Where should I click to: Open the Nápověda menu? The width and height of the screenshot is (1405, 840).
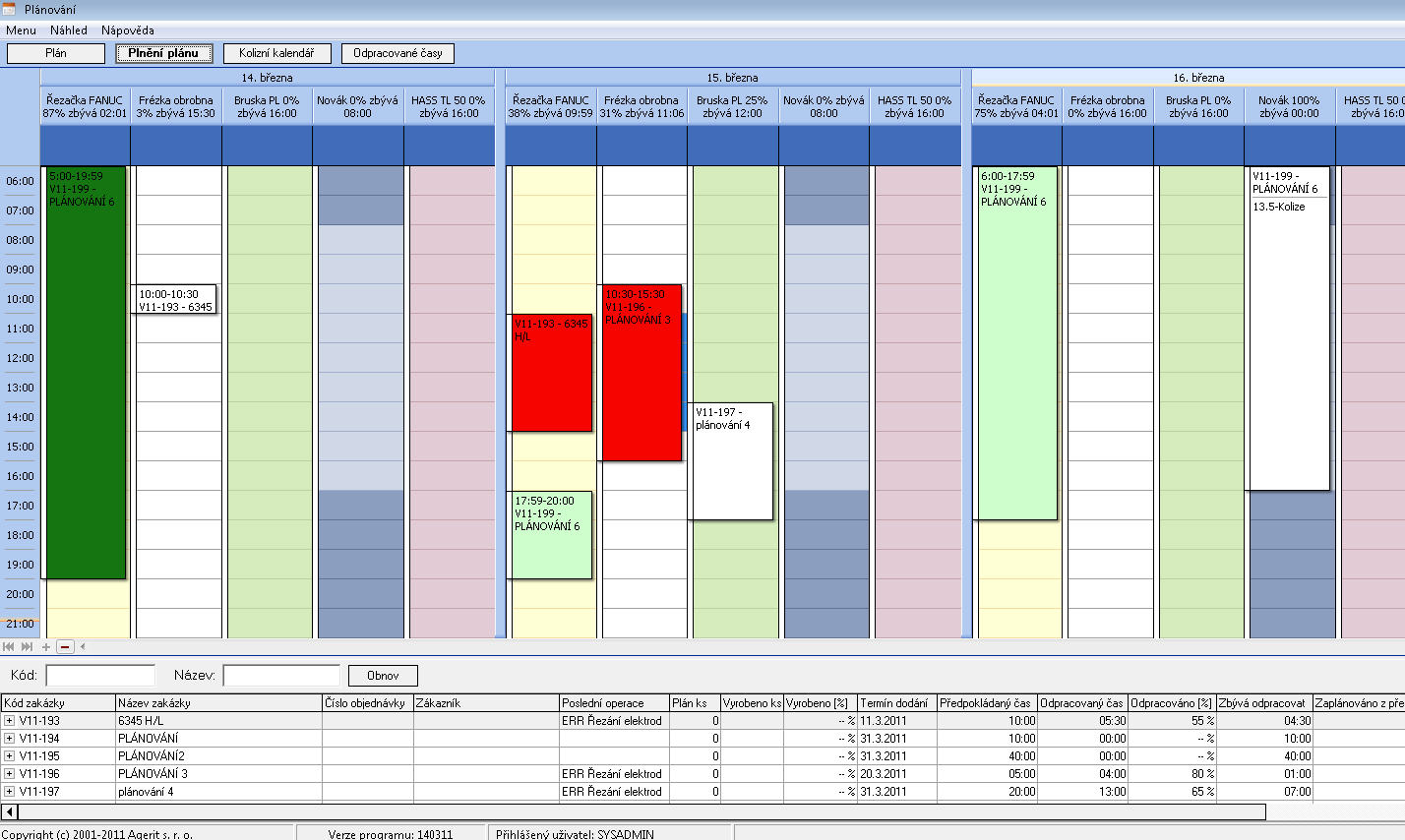tap(128, 30)
